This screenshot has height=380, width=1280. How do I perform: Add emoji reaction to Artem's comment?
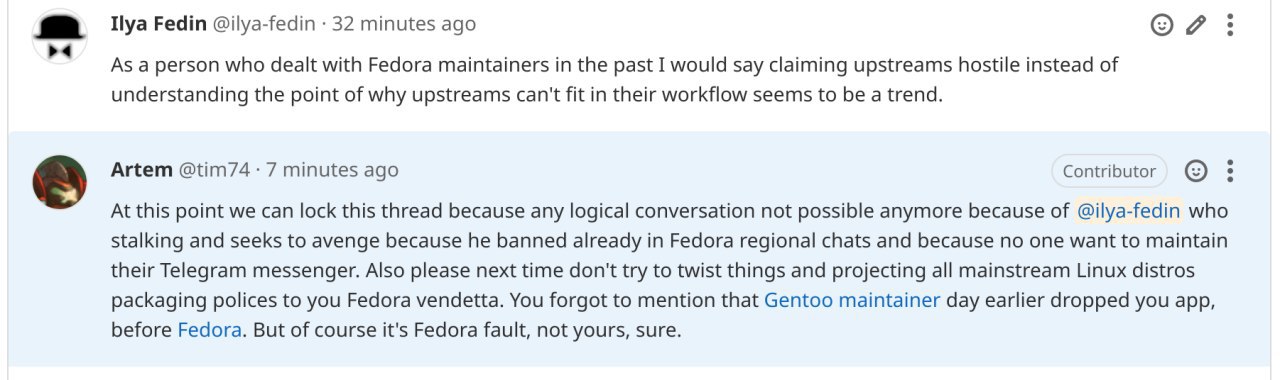1196,171
